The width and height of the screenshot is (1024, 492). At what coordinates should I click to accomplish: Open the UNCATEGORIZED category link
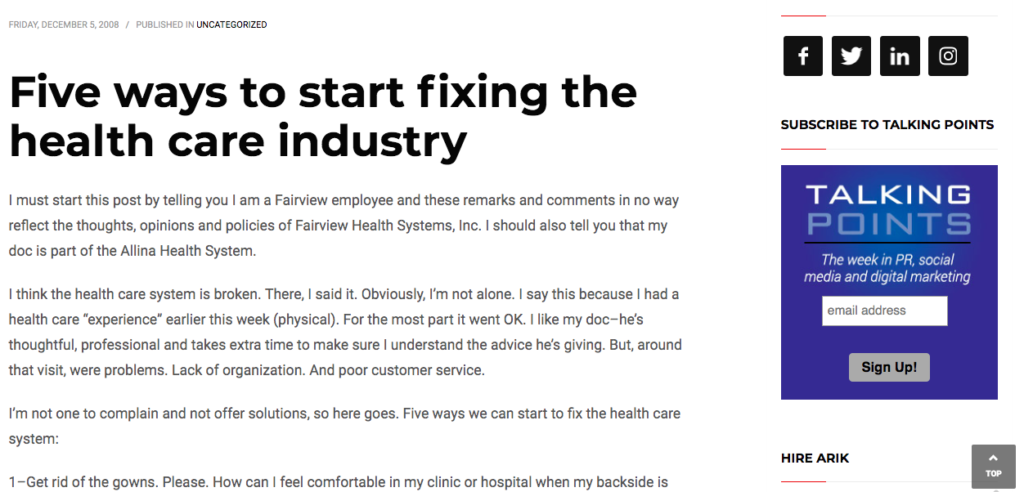tap(232, 25)
